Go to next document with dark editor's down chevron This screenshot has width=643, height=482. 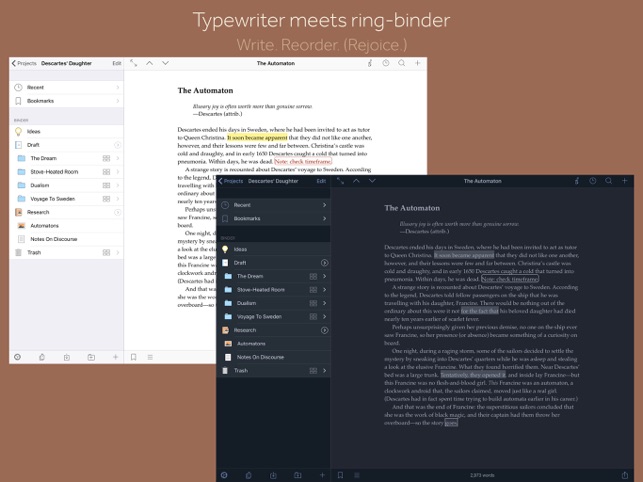pyautogui.click(x=372, y=180)
